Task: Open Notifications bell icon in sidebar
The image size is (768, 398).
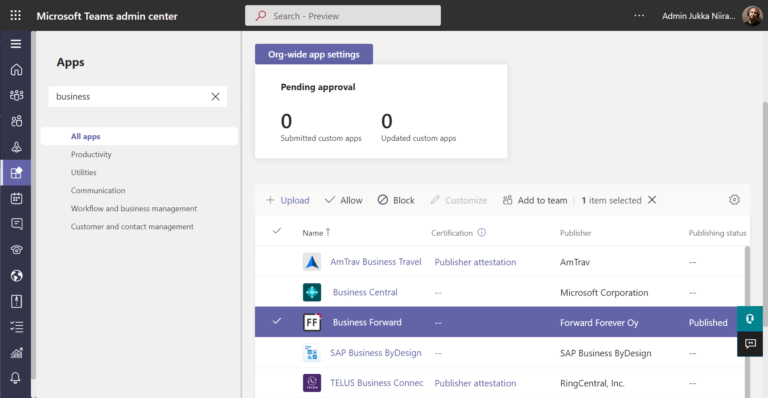Action: point(16,378)
